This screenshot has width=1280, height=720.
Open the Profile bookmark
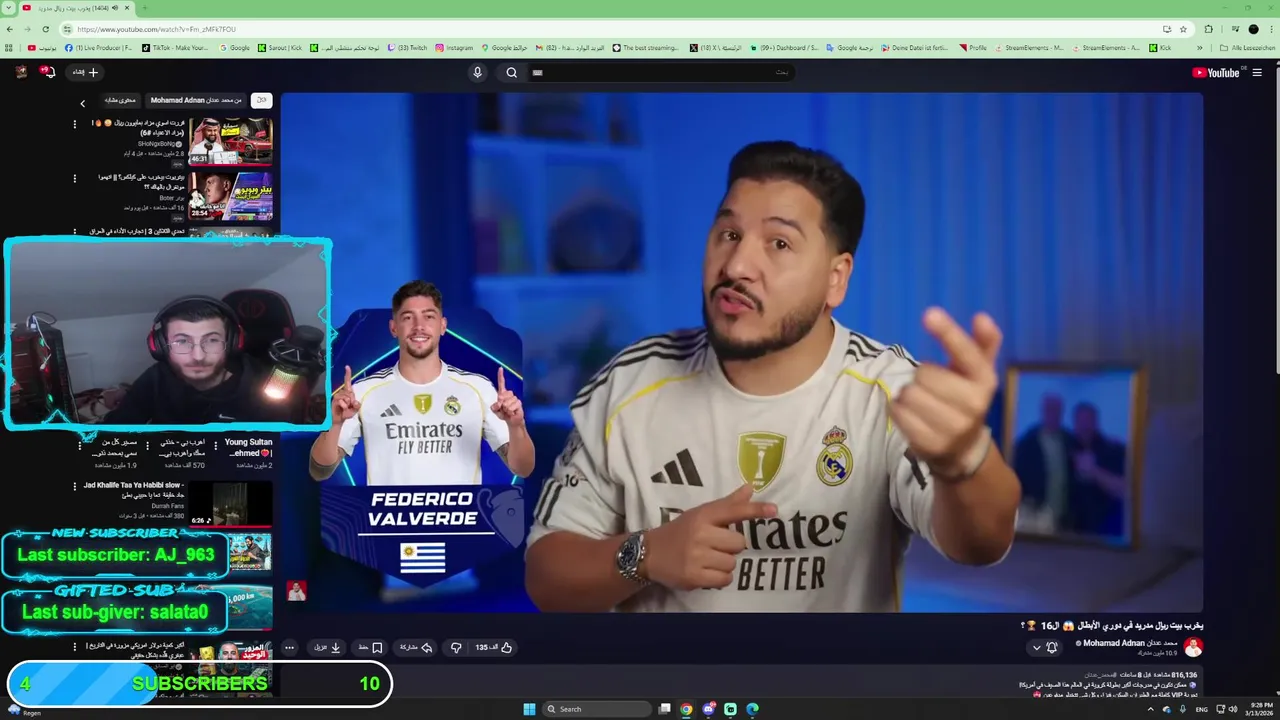coord(972,48)
